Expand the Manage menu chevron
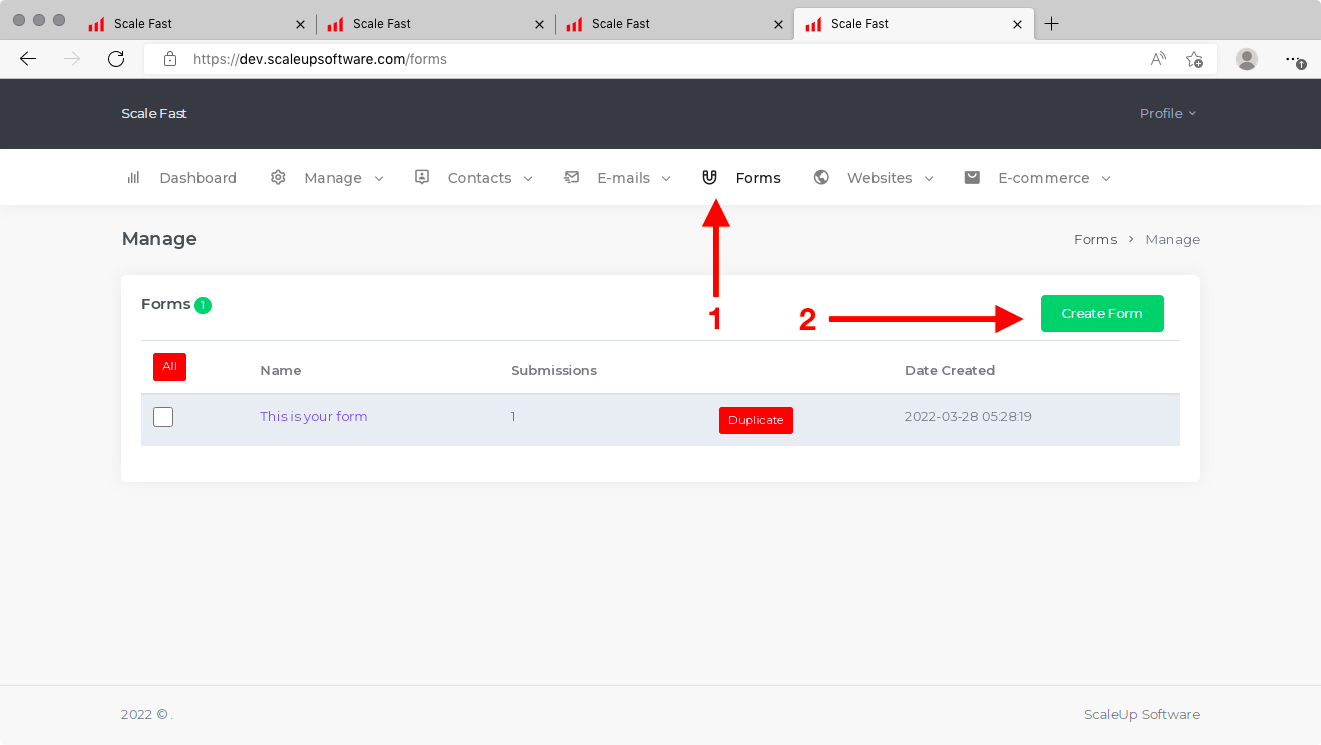This screenshot has width=1321, height=745. pos(379,178)
